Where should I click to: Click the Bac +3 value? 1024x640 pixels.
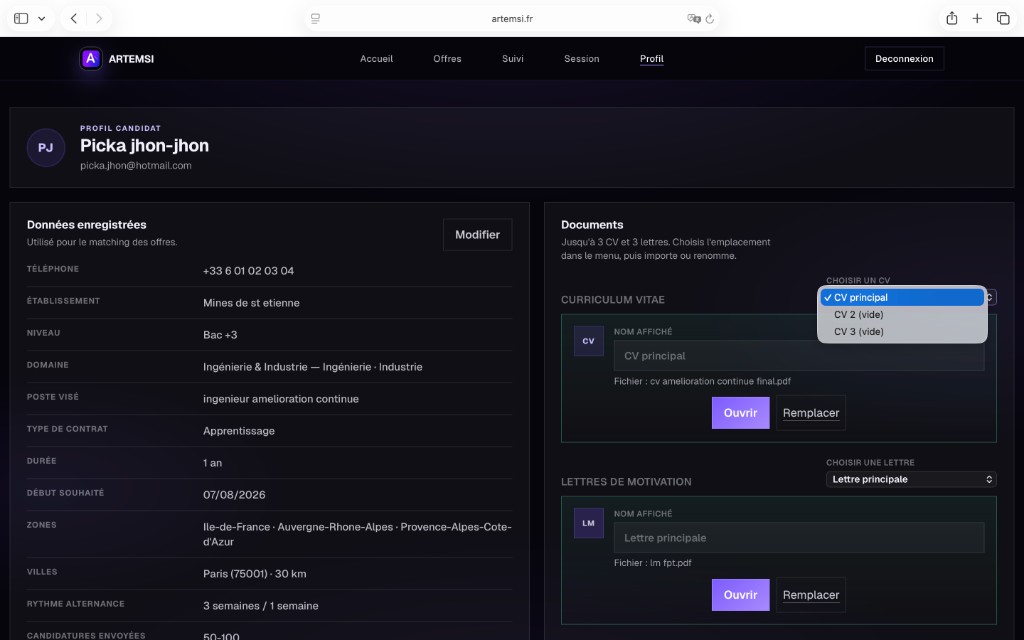click(x=220, y=335)
